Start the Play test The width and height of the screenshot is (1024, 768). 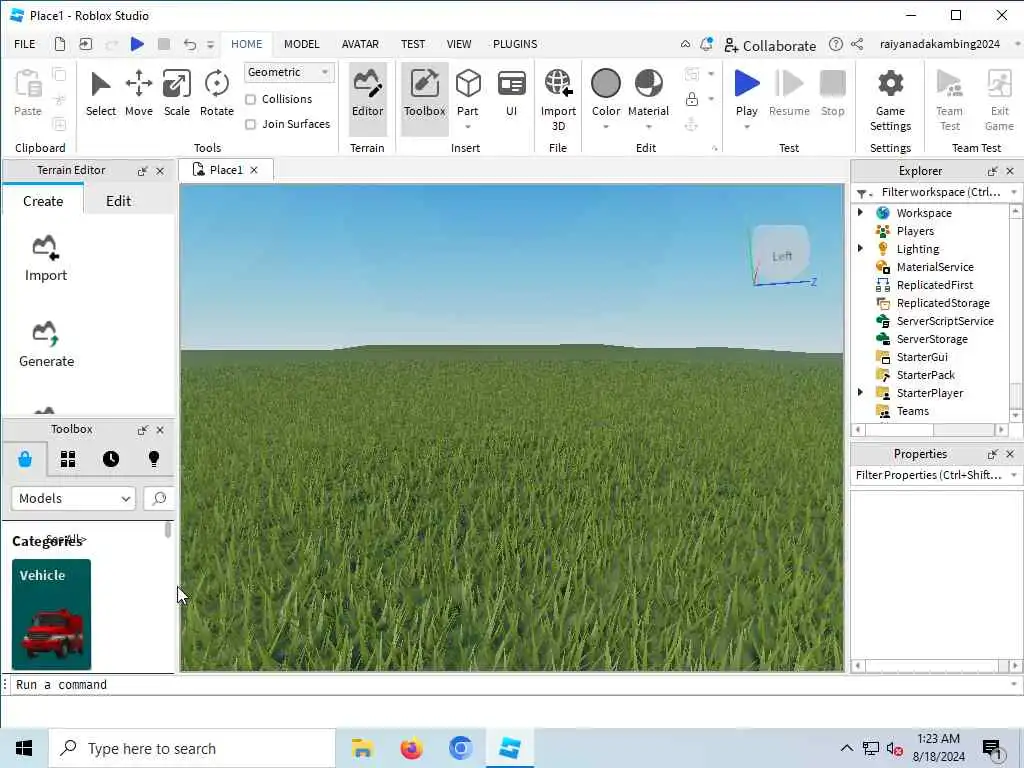point(746,93)
